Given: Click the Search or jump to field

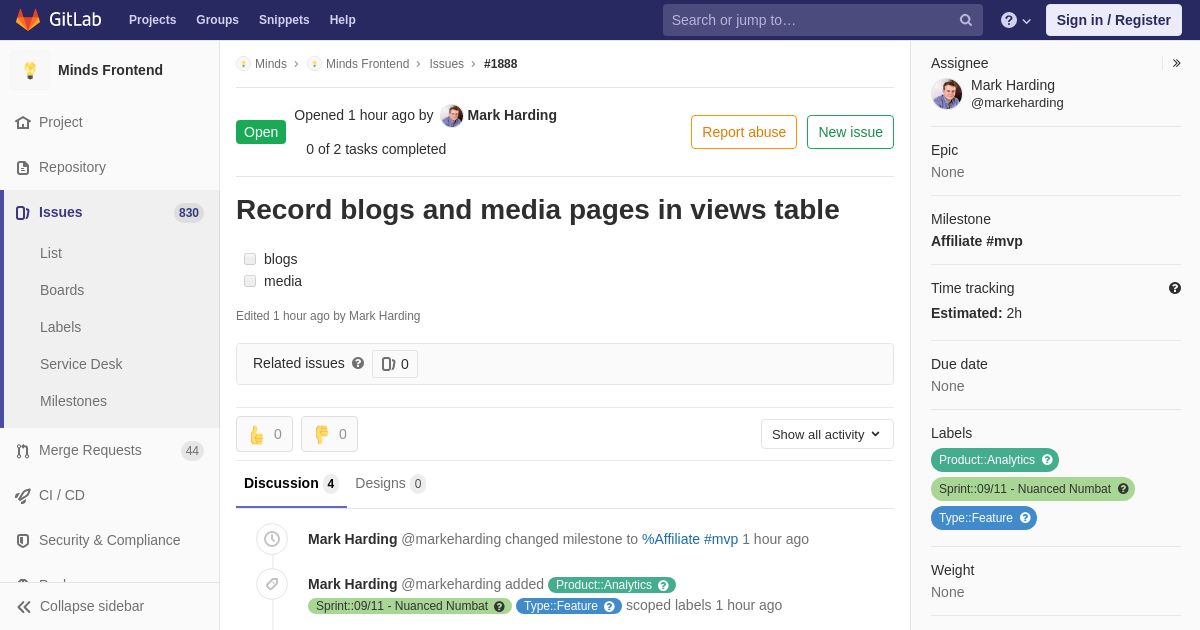Looking at the screenshot, I should [x=822, y=20].
